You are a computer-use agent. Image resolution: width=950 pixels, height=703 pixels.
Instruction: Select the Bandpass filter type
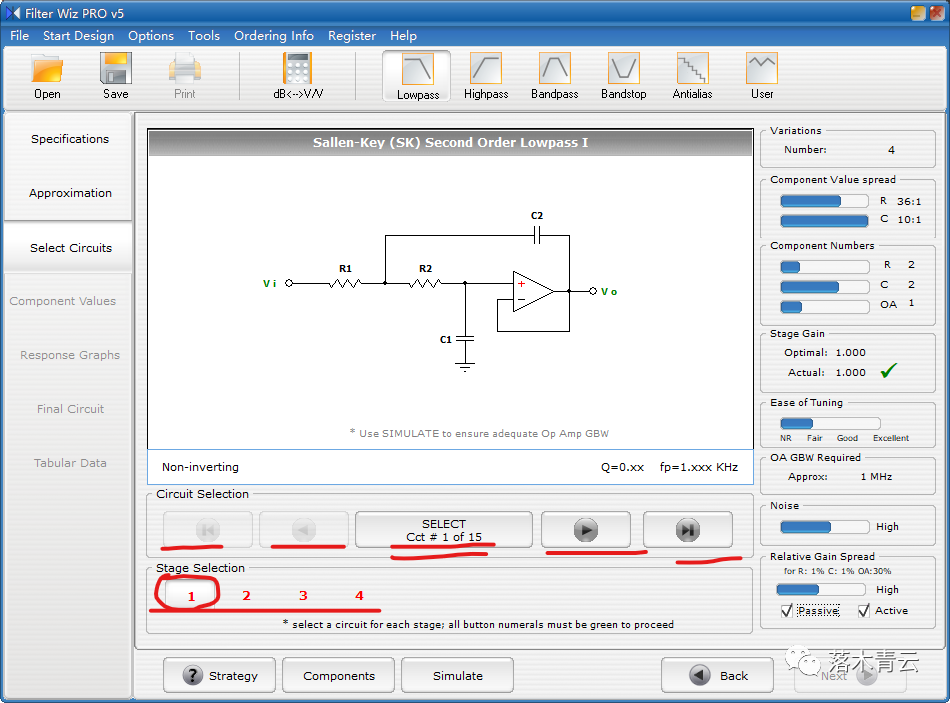click(x=554, y=77)
